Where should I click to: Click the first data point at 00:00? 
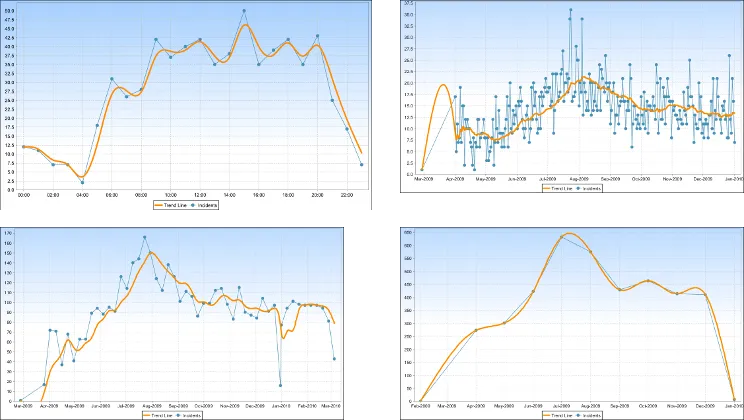24,147
